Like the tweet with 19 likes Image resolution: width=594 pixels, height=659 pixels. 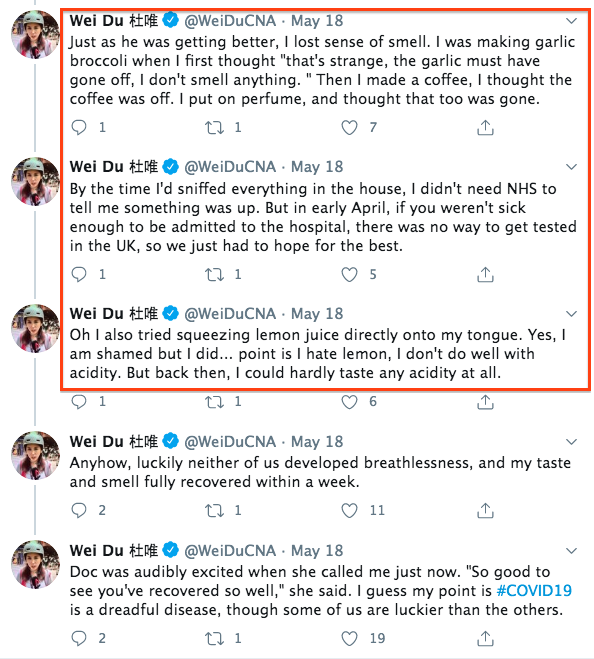(349, 638)
